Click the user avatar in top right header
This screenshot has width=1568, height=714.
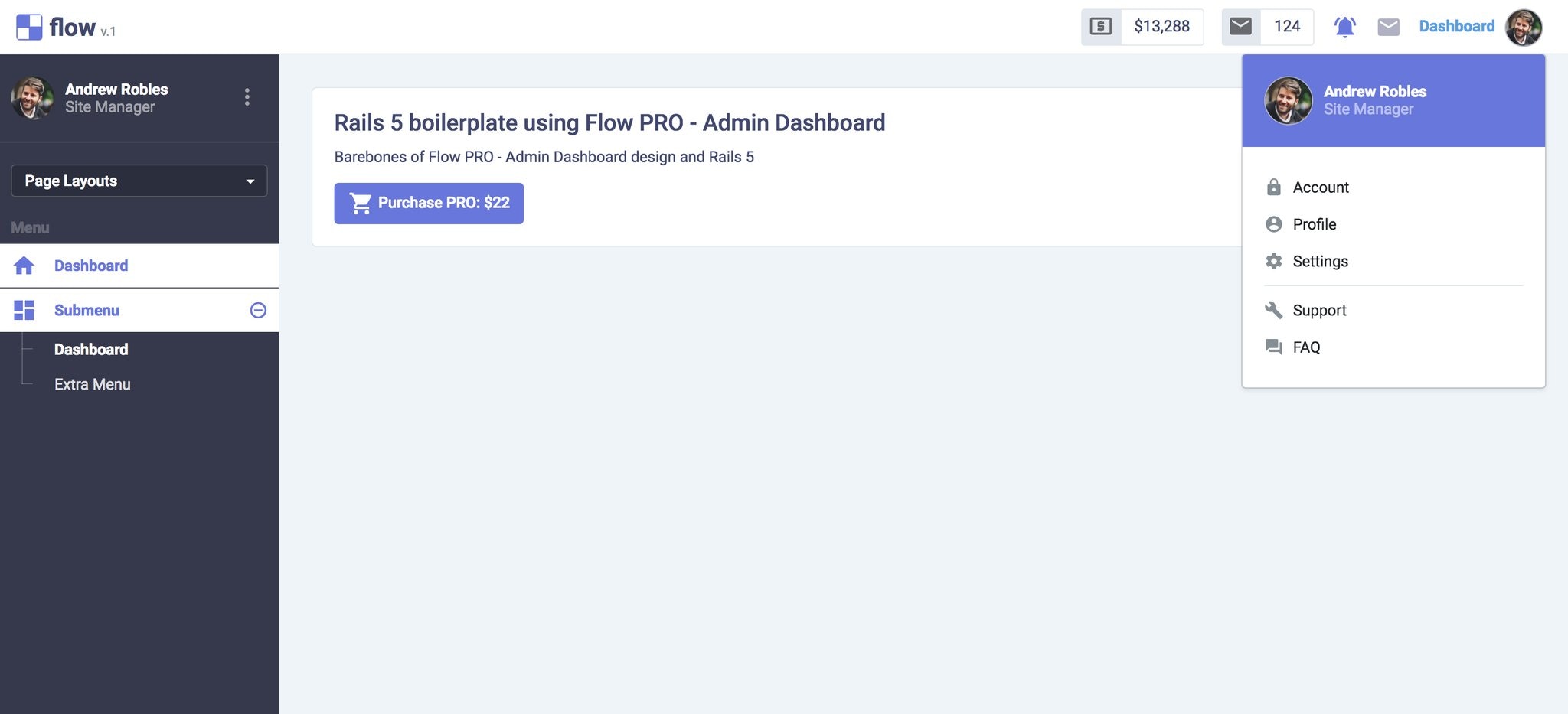pos(1523,28)
